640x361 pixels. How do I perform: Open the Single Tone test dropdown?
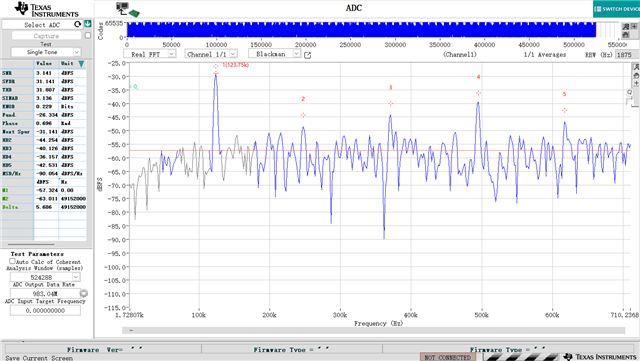pyautogui.click(x=46, y=52)
